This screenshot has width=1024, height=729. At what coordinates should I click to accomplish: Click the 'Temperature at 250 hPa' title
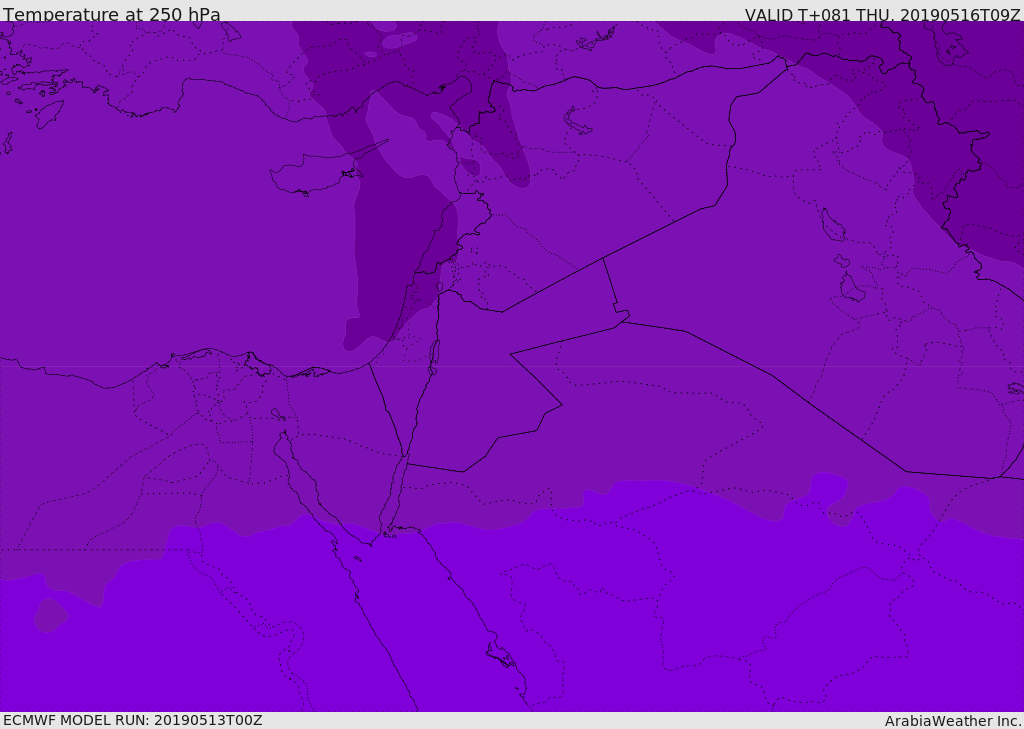112,14
